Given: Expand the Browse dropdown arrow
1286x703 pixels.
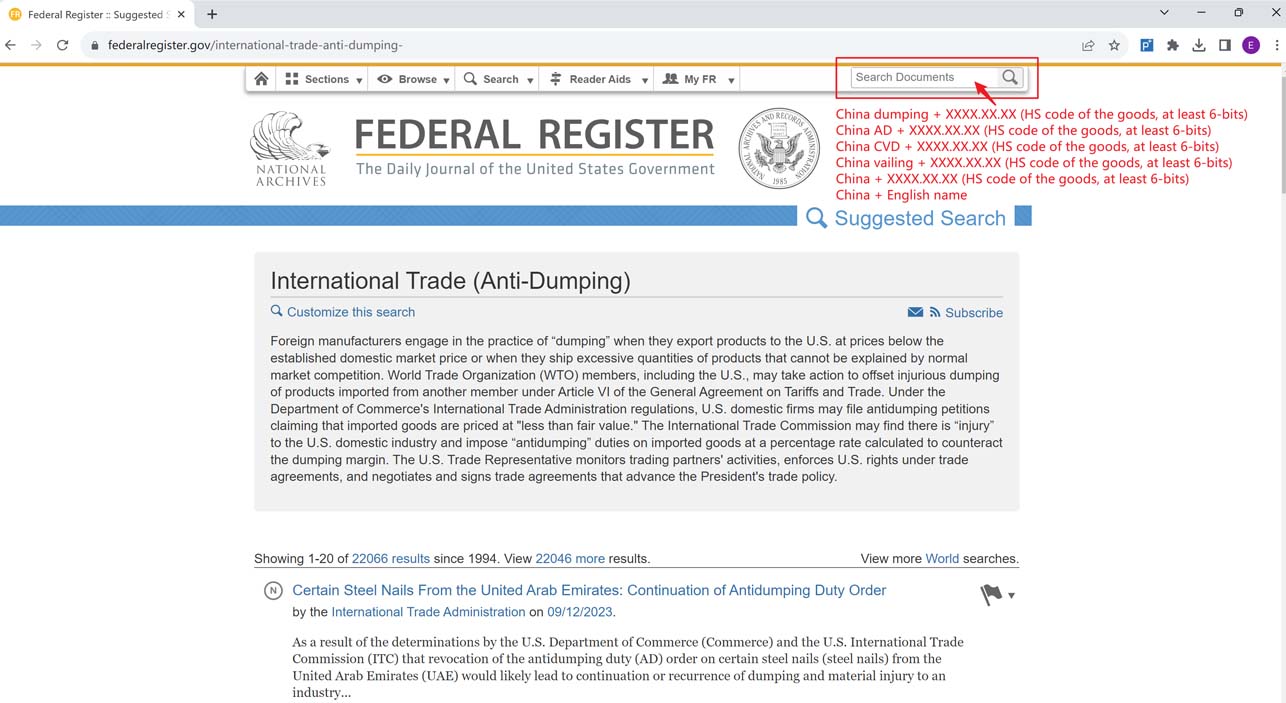Looking at the screenshot, I should pyautogui.click(x=446, y=80).
